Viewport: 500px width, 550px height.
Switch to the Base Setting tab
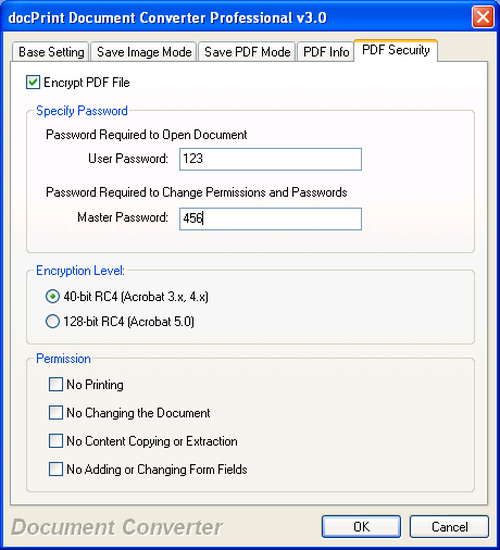tap(51, 52)
